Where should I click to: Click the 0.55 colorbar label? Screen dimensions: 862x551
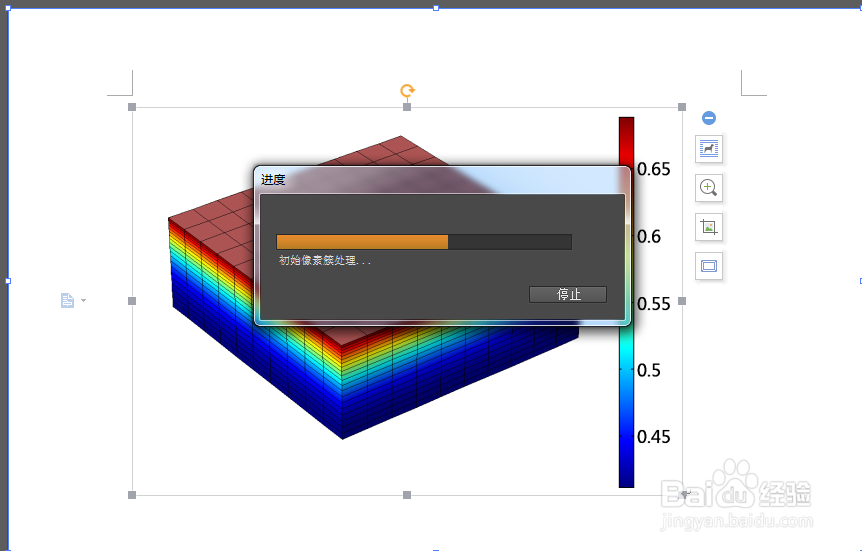(x=653, y=304)
